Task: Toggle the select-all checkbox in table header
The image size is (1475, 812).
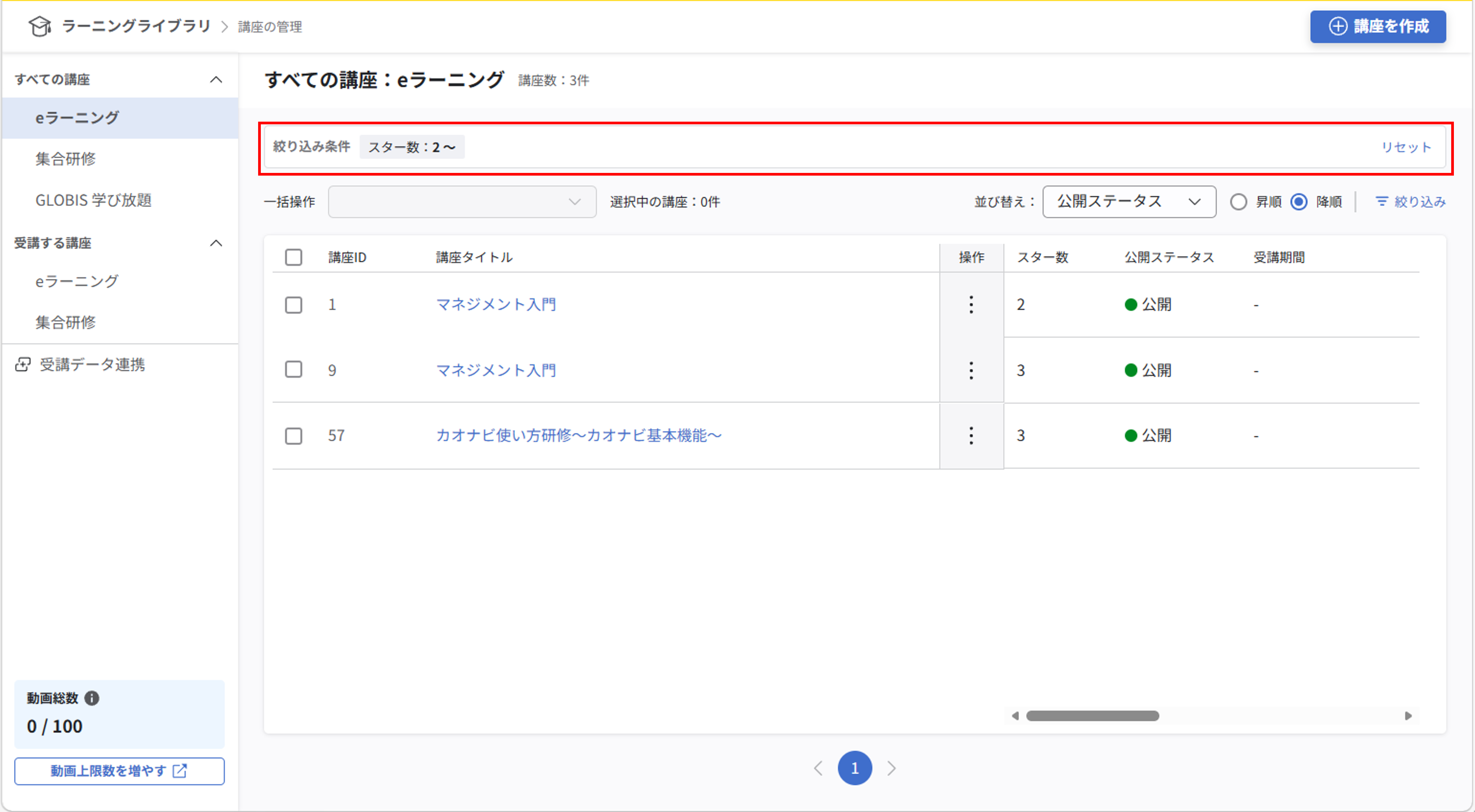Action: click(294, 257)
